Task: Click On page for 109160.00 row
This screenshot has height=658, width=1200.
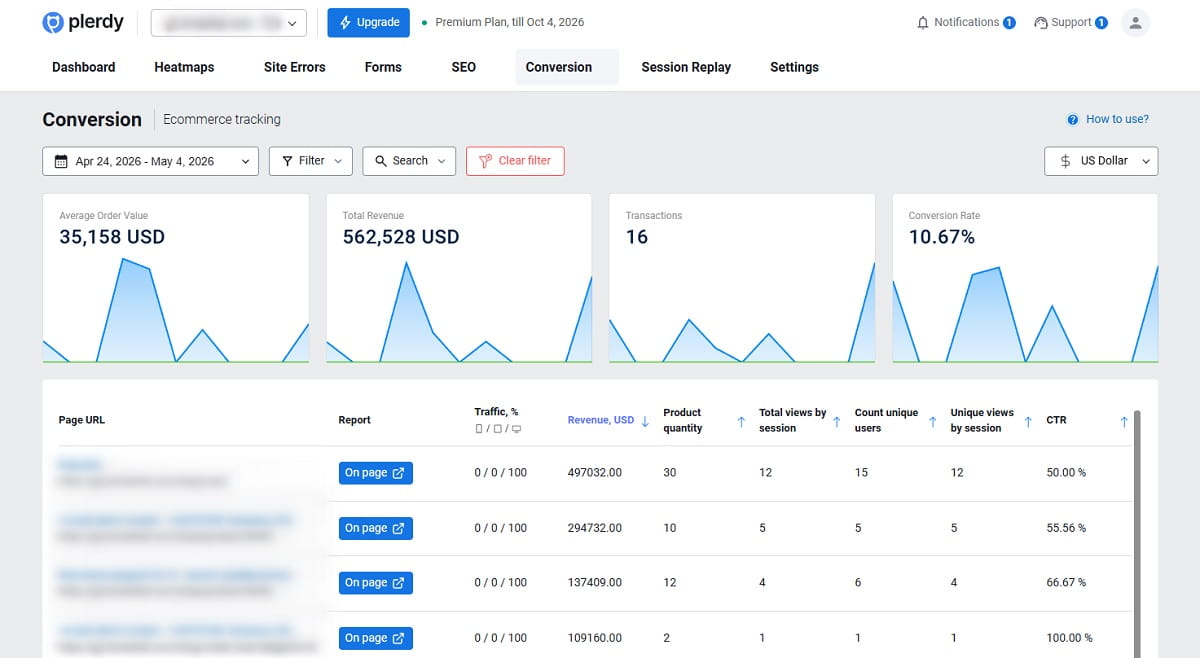Action: 376,638
